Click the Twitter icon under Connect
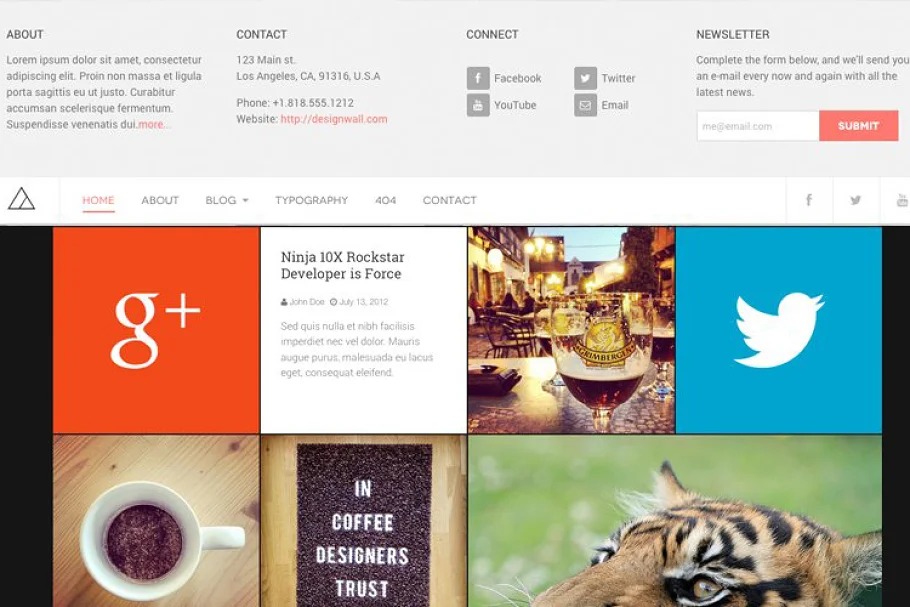 coord(585,78)
